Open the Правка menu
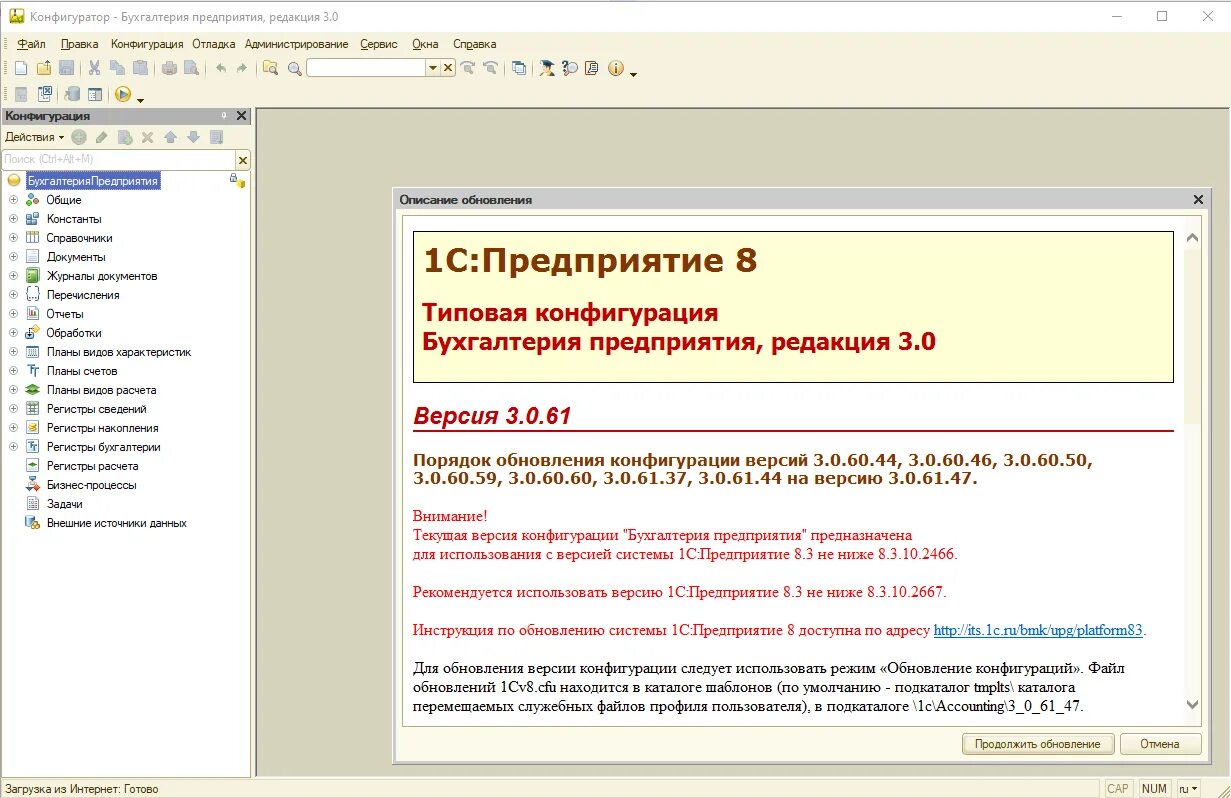 click(79, 44)
